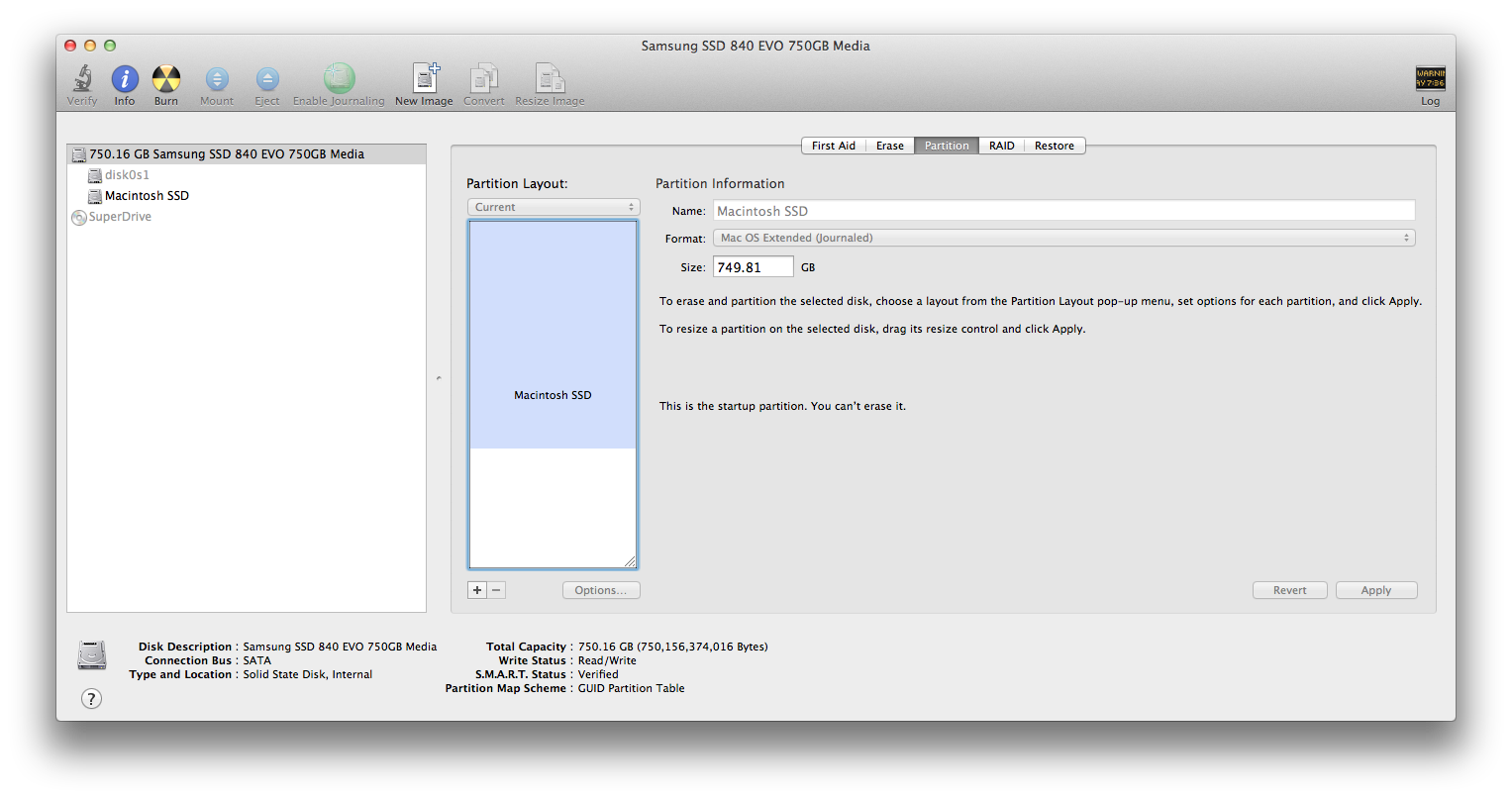Close the Disk Utility window
This screenshot has width=1512, height=799.
pyautogui.click(x=70, y=46)
